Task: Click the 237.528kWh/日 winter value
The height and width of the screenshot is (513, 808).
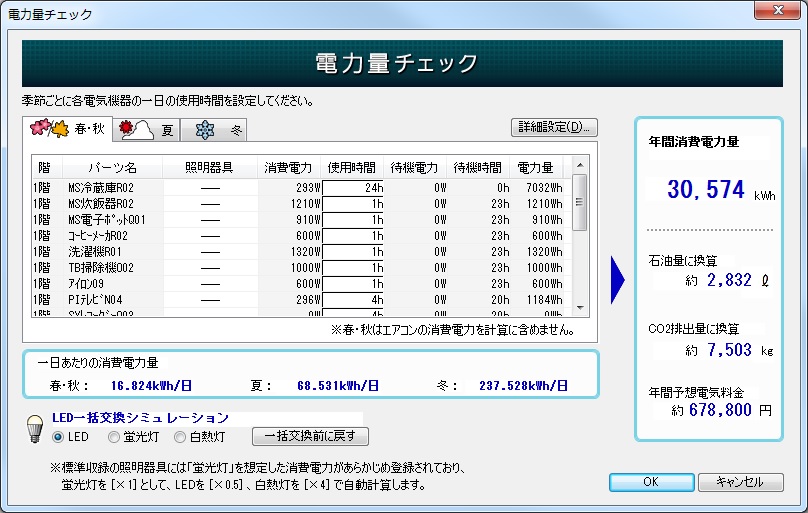Action: pos(524,386)
